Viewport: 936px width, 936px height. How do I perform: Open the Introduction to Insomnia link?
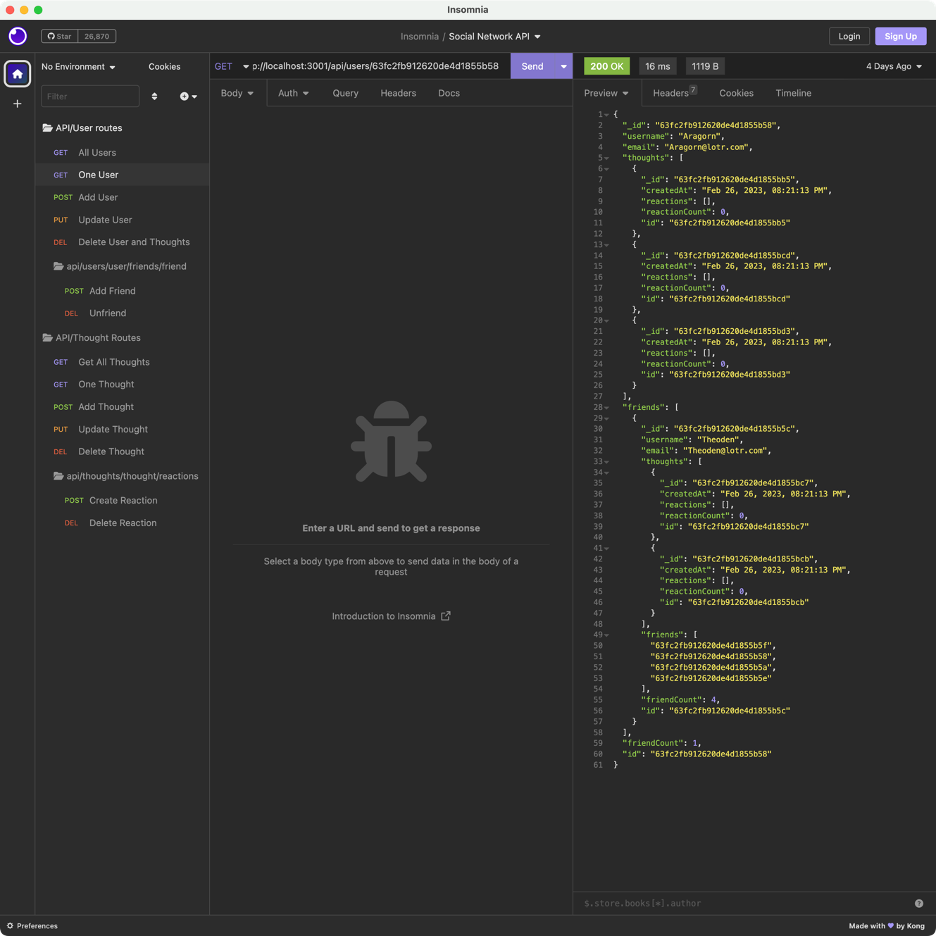click(390, 617)
